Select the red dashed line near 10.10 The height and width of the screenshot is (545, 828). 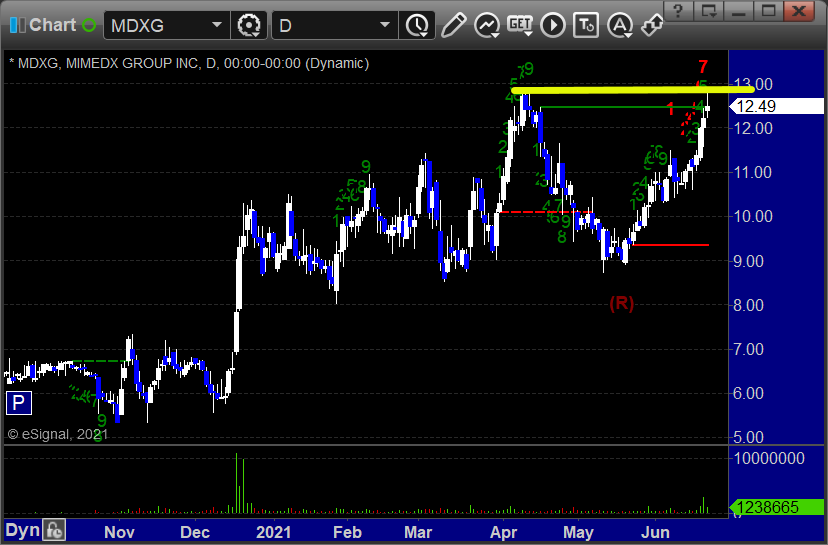click(x=545, y=212)
